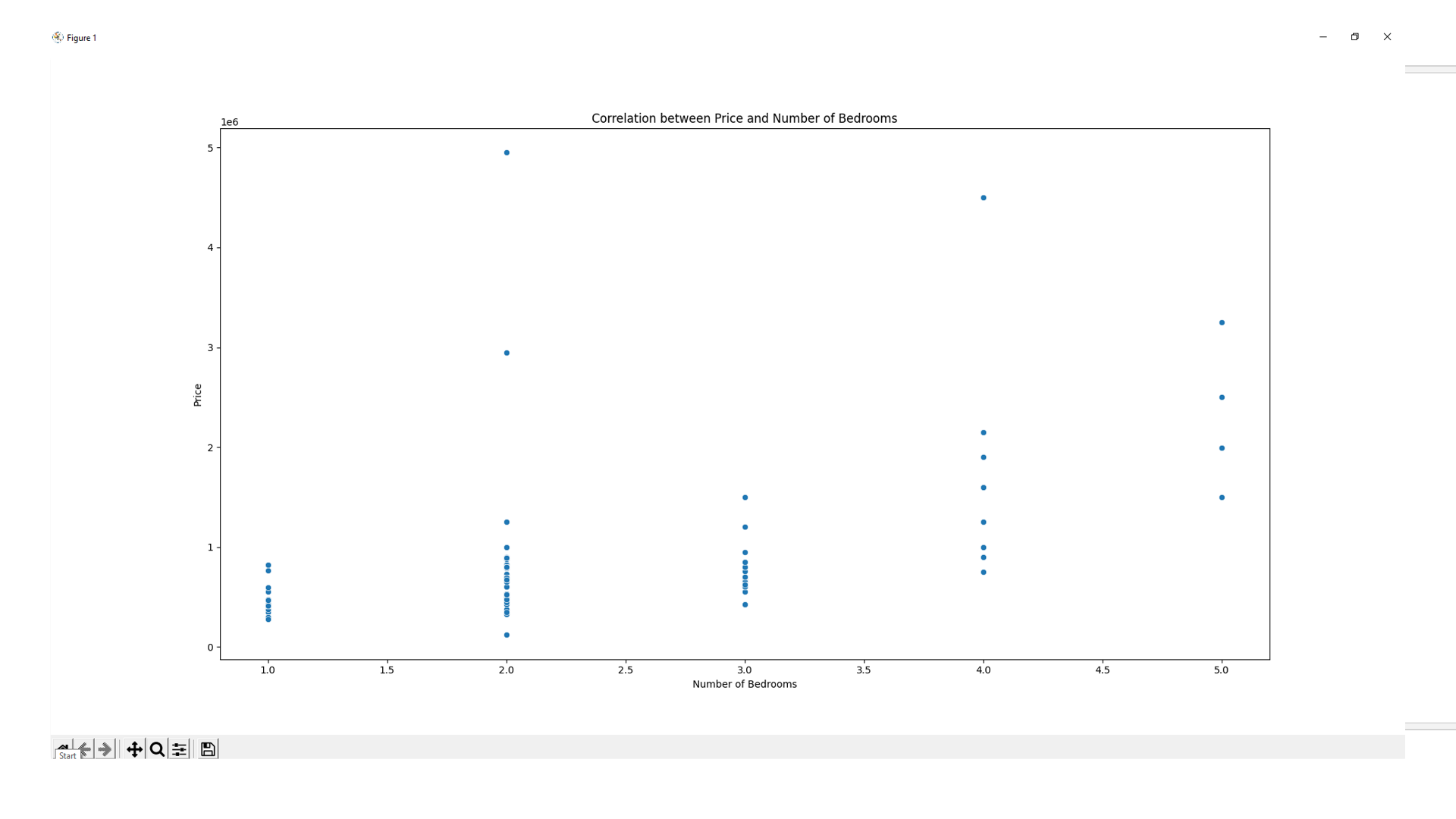Select the Pan axes tool
1456x819 pixels.
click(x=135, y=749)
